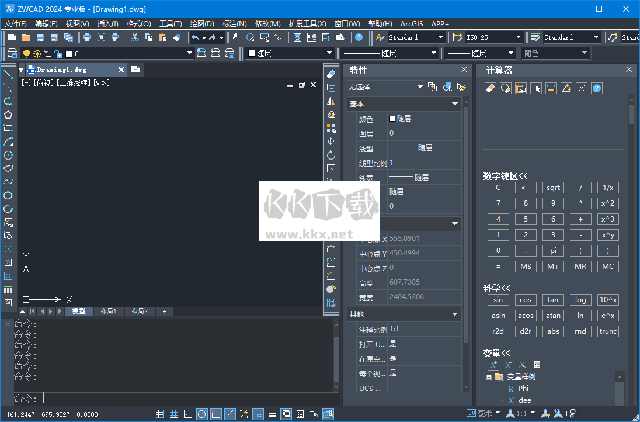Toggle Snap mode in status bar
Viewport: 640px width, 422px height.
click(x=160, y=414)
